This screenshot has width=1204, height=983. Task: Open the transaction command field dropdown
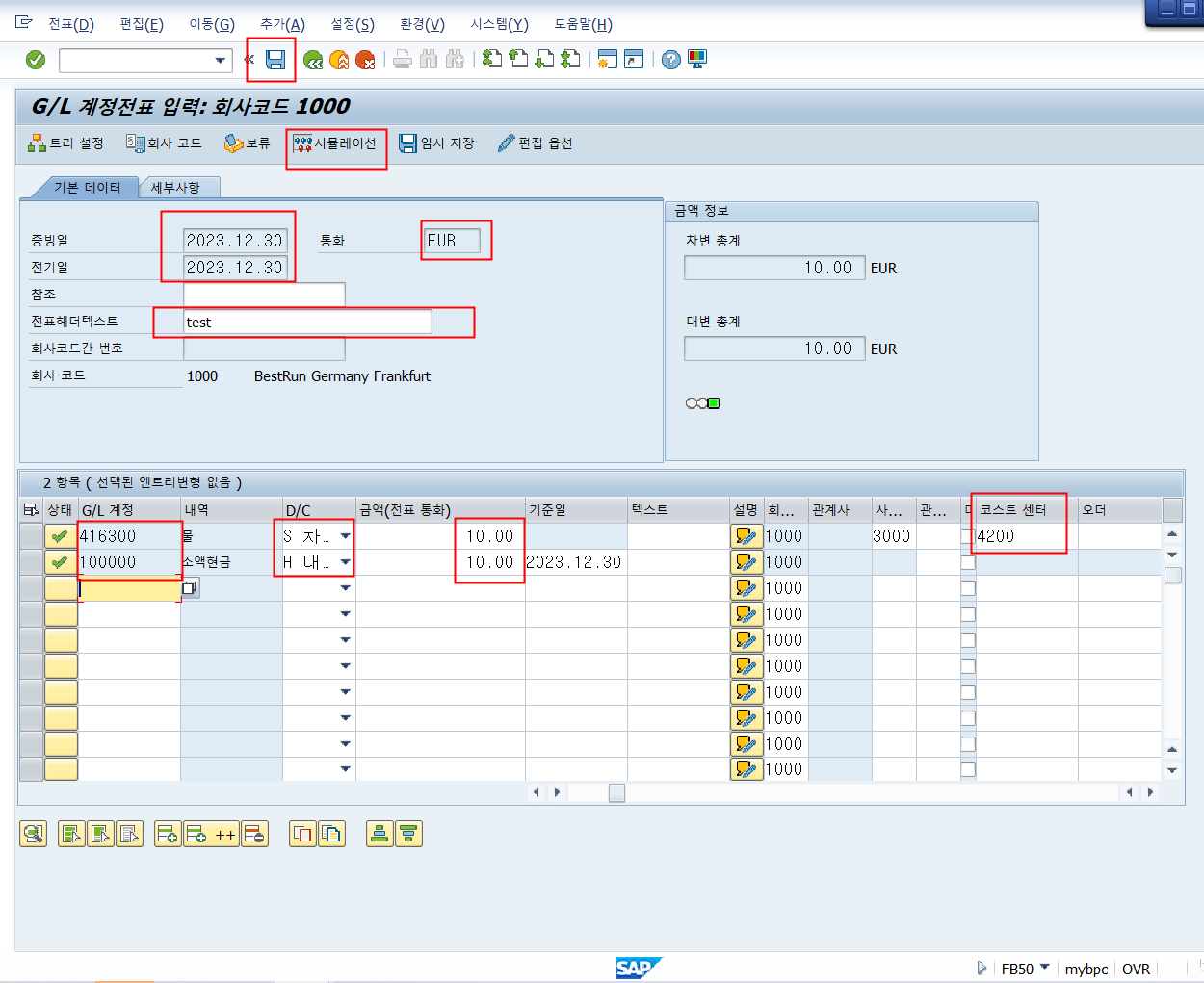point(221,61)
